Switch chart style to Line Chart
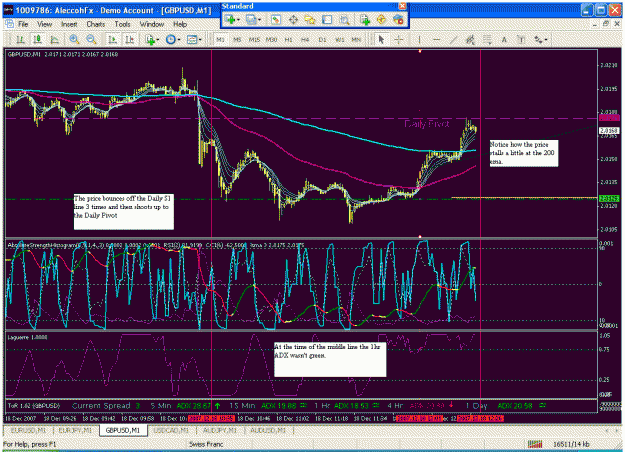 [55, 39]
